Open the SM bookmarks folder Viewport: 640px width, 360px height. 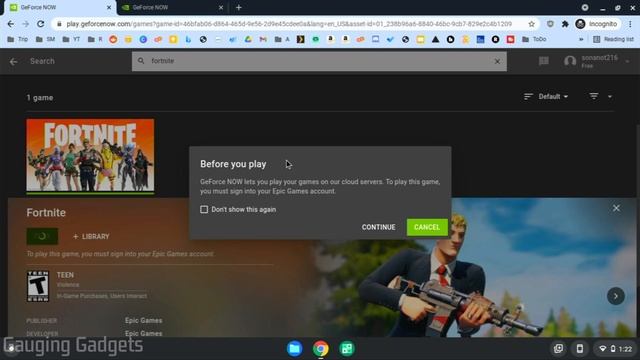(x=45, y=39)
